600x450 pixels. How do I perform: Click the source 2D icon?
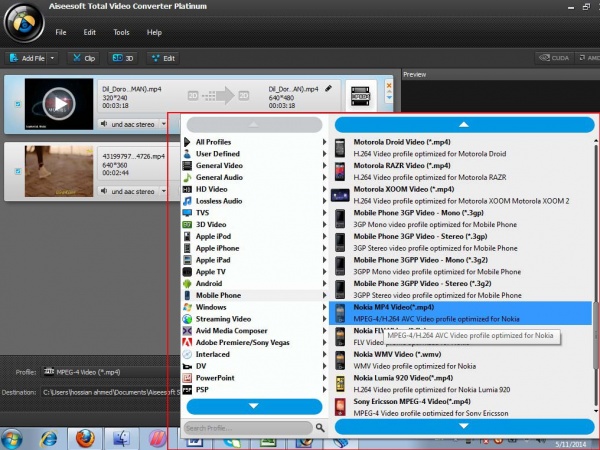pos(193,96)
